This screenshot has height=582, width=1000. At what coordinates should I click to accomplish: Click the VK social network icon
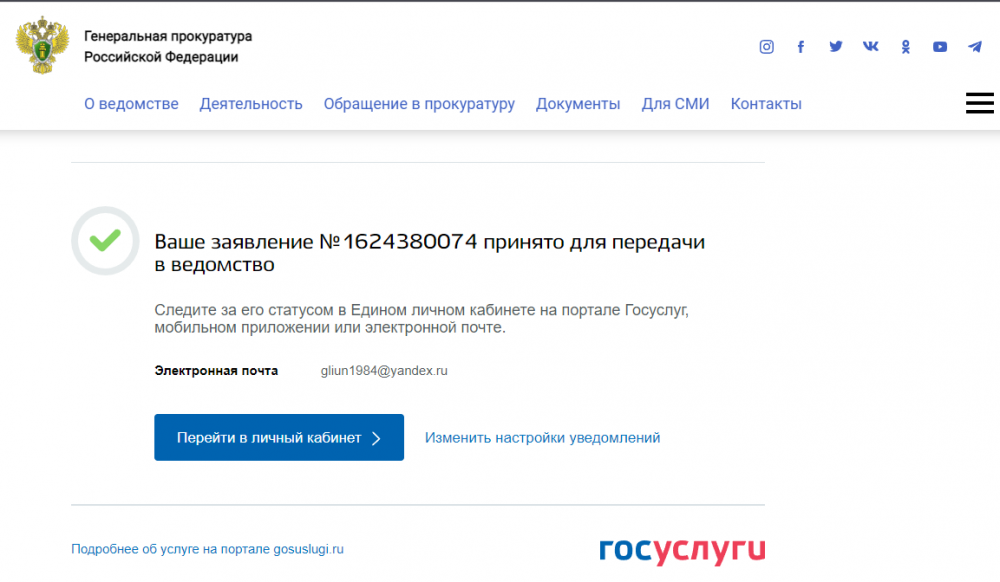(871, 46)
